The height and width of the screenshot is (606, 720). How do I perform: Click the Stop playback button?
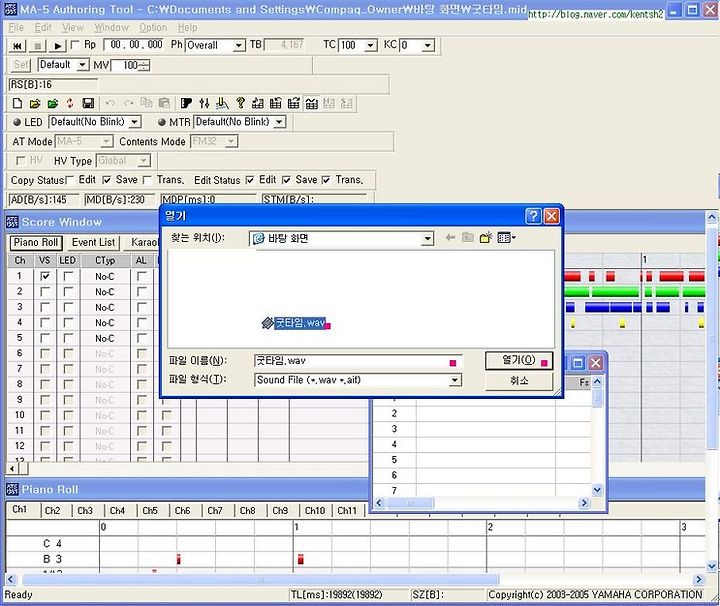click(38, 46)
